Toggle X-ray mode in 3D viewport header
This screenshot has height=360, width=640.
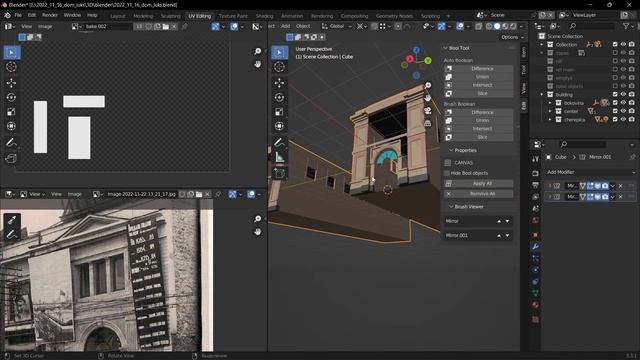pyautogui.click(x=478, y=26)
